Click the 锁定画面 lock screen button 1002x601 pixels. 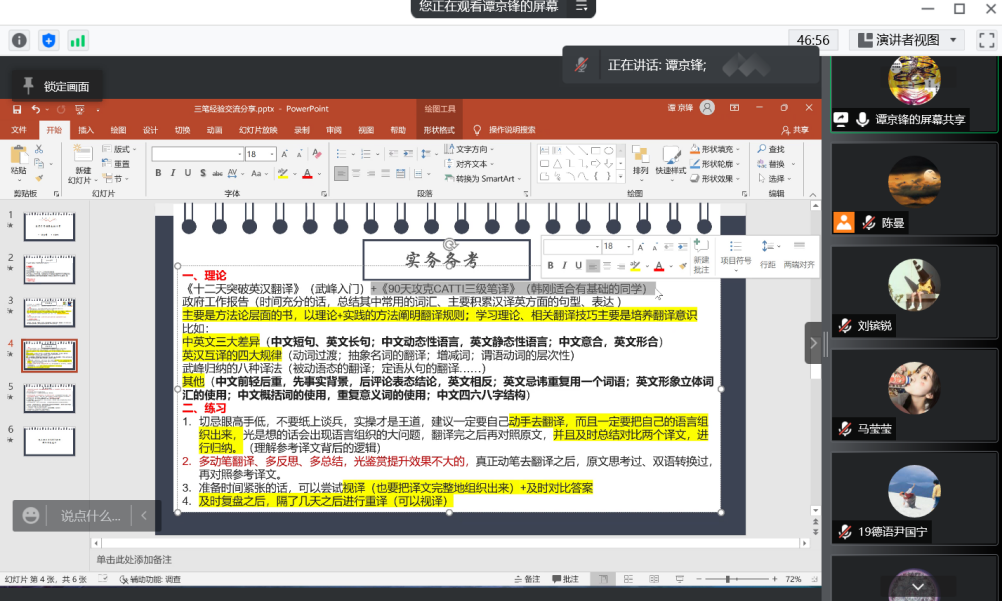pyautogui.click(x=56, y=86)
